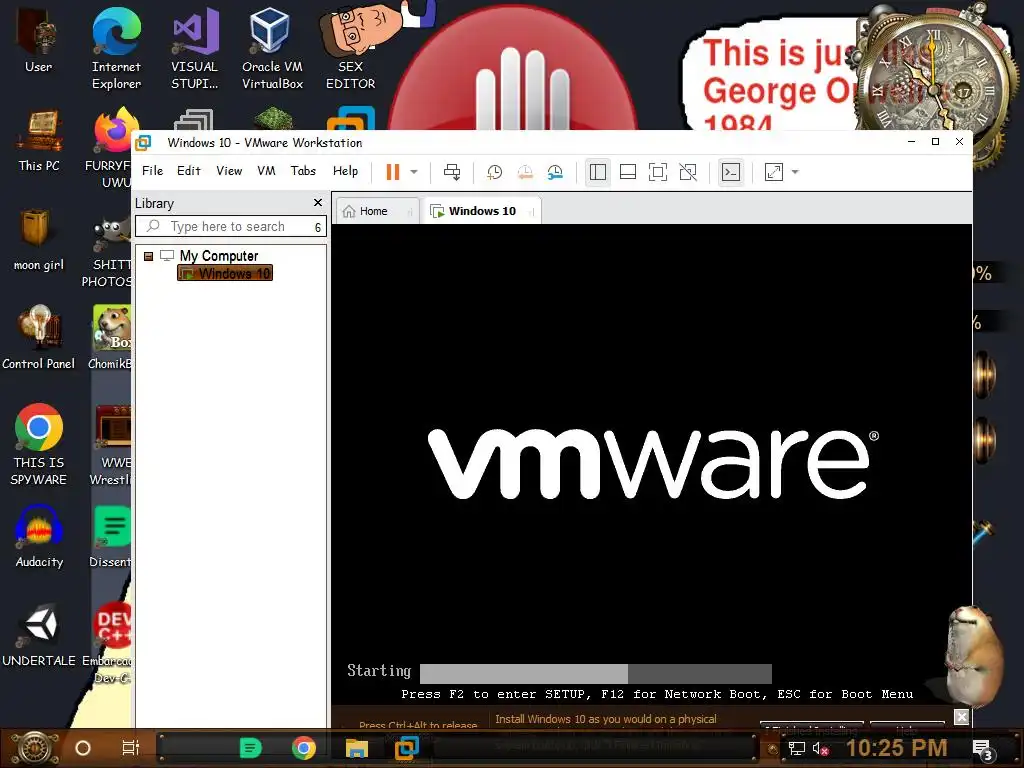Open the notification center icon
The image size is (1024, 768).
tap(983, 750)
